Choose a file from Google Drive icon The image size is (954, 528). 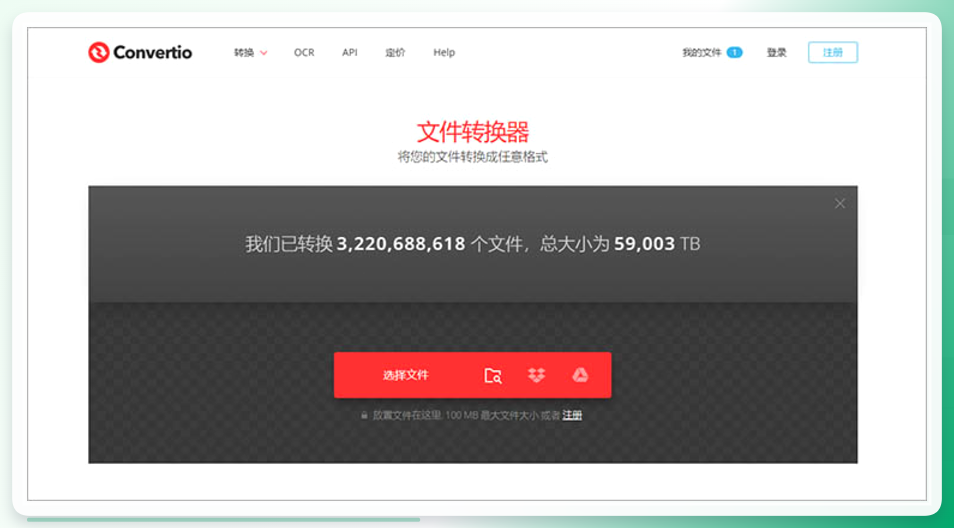pyautogui.click(x=580, y=375)
